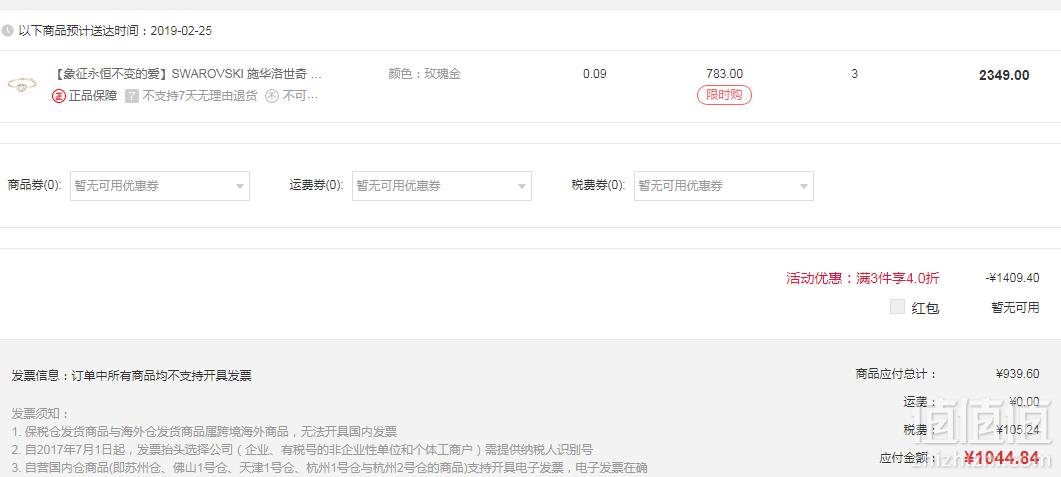Screen dimensions: 1061x477
Task: Click the clock icon beside estimated delivery time
Action: click(x=7, y=30)
